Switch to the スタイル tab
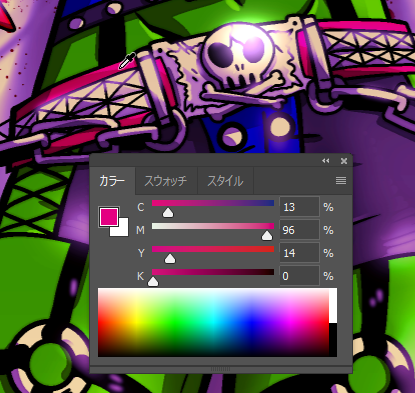Image resolution: width=415 pixels, height=393 pixels. pyautogui.click(x=225, y=181)
